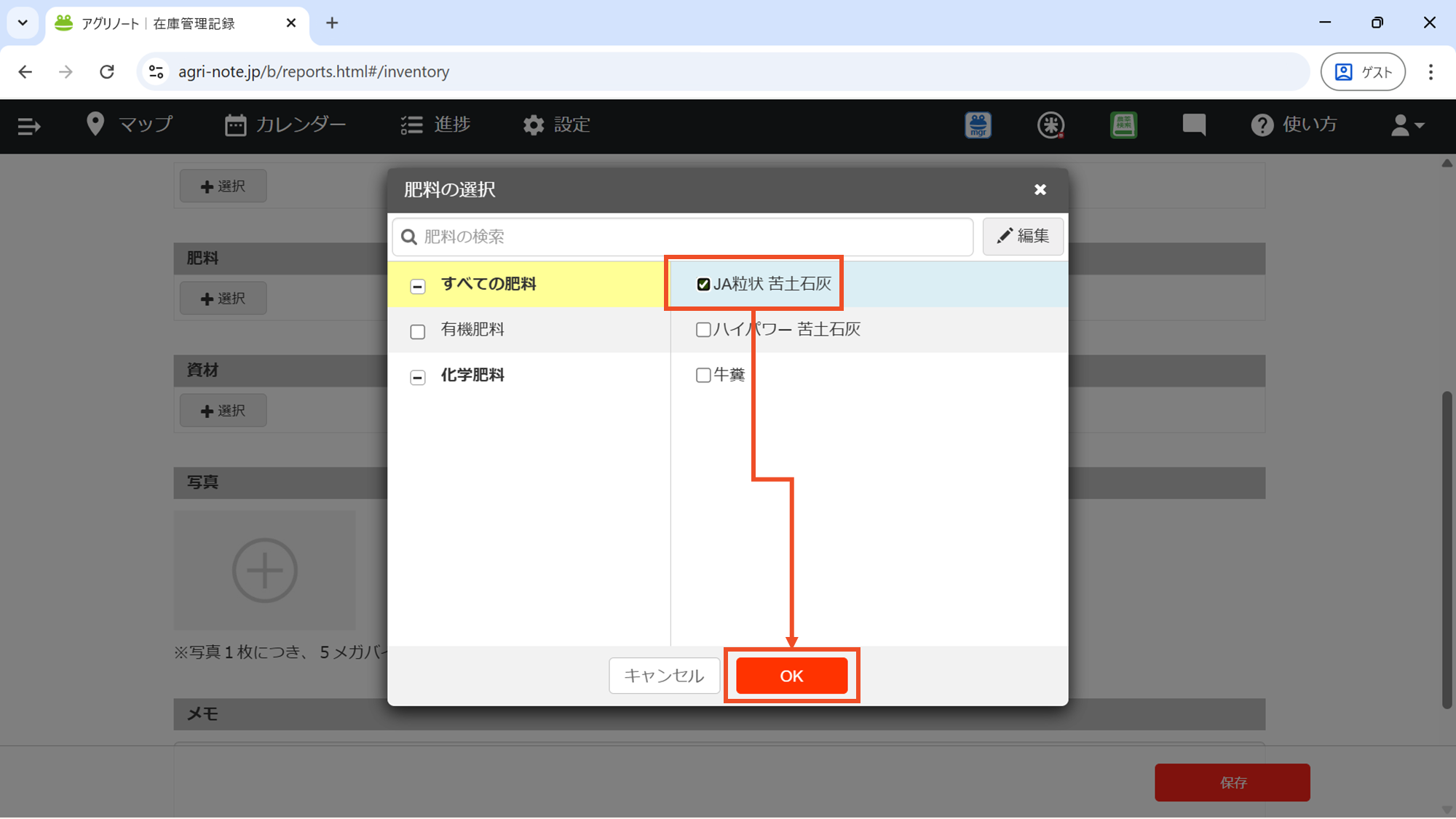The width and height of the screenshot is (1456, 819).
Task: Open the hamburger side menu icon
Action: tap(28, 126)
